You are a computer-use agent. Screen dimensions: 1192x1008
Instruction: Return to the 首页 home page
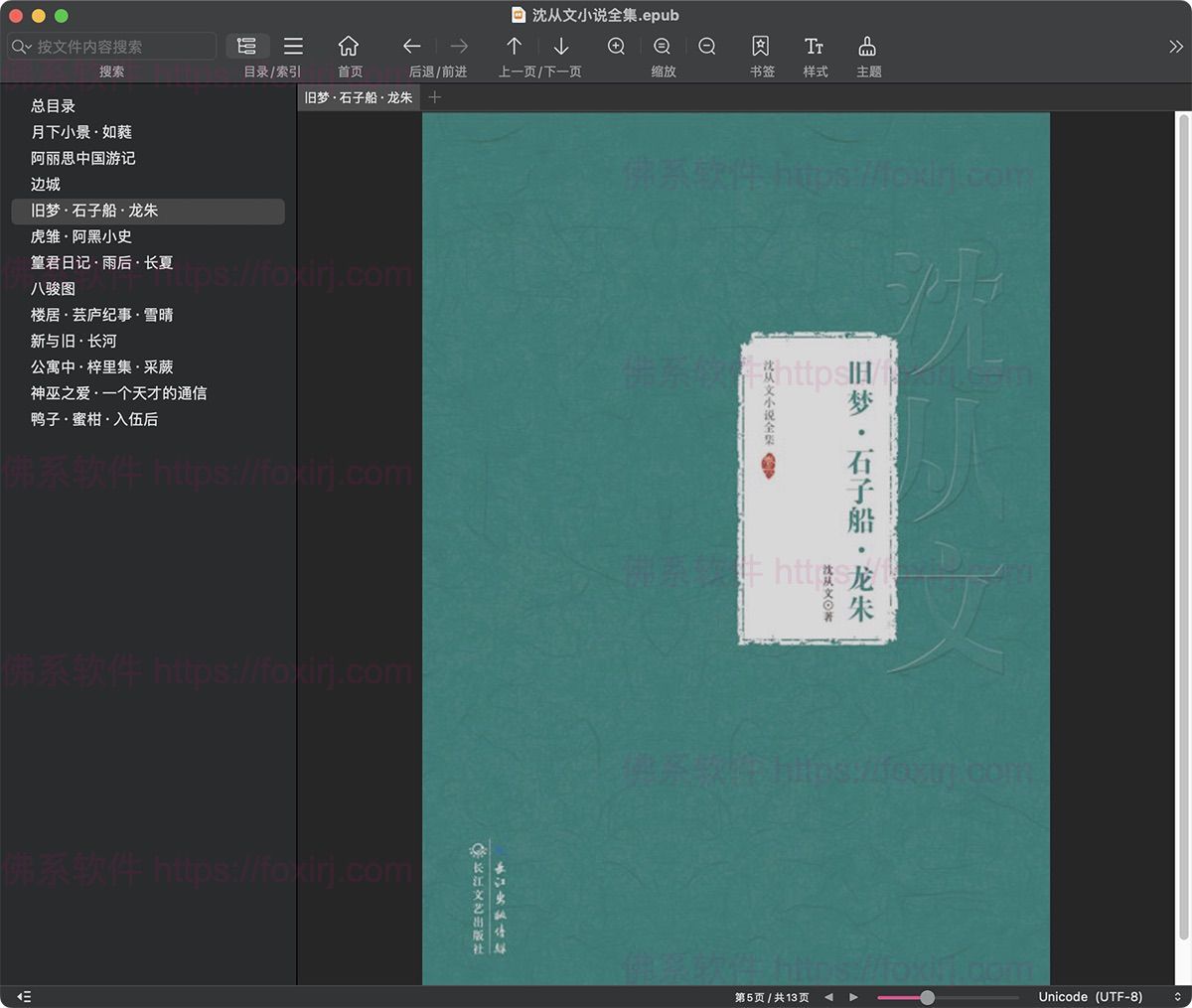(348, 46)
